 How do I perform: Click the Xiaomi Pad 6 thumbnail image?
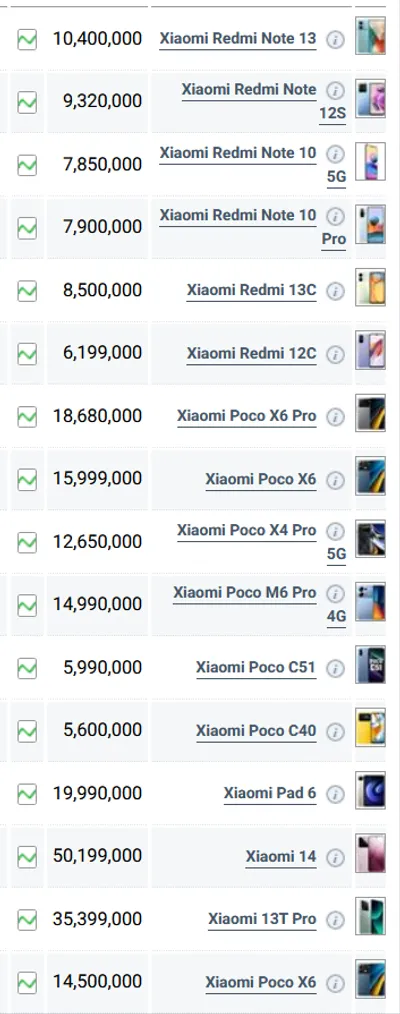click(371, 790)
